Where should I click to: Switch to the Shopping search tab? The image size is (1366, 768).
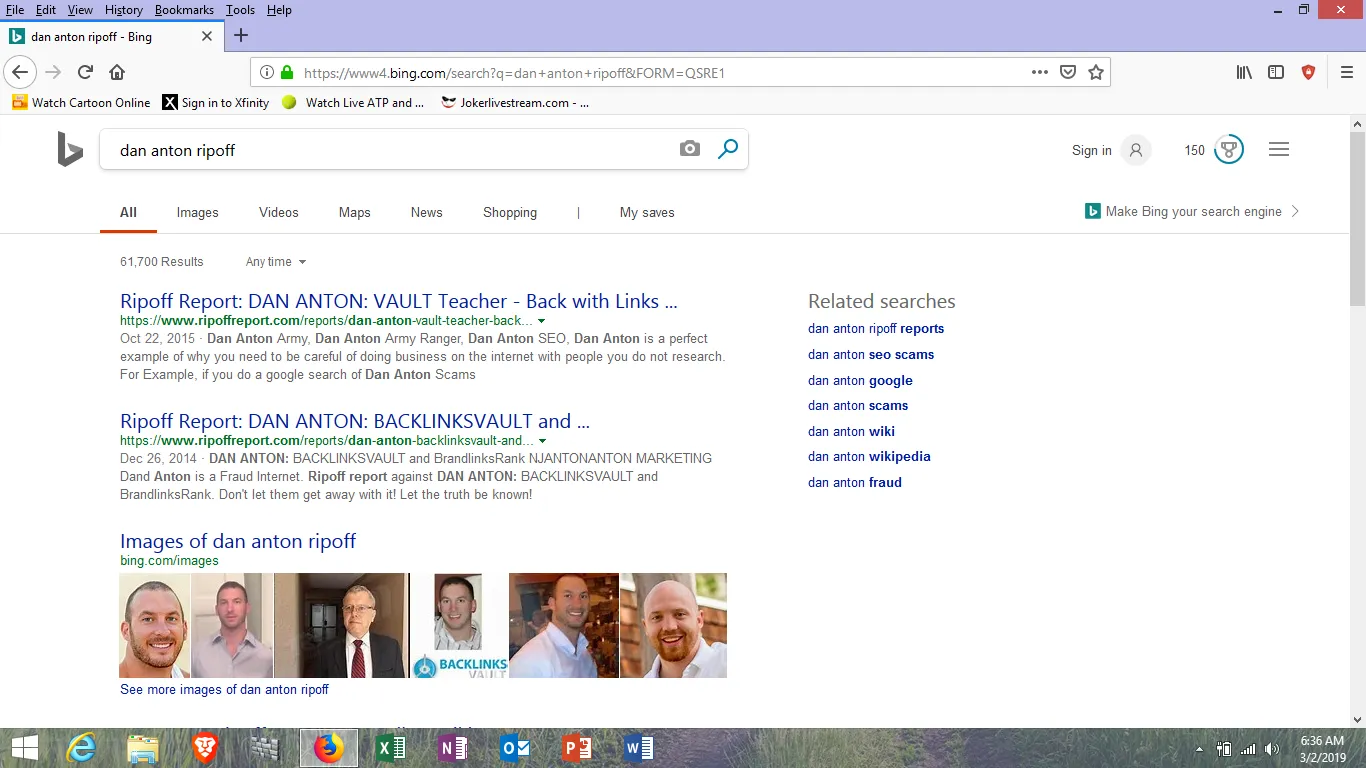click(x=510, y=213)
